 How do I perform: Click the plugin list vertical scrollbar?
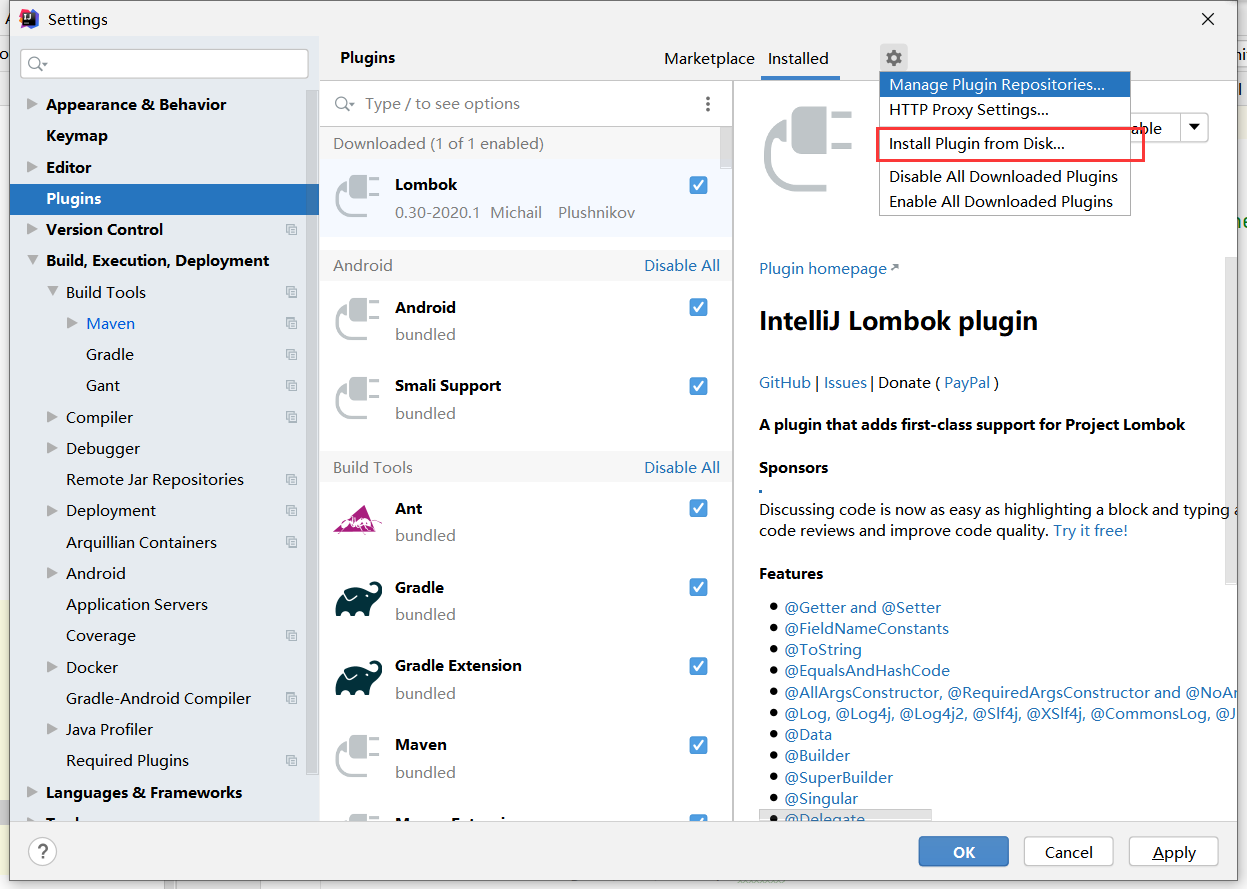[726, 148]
